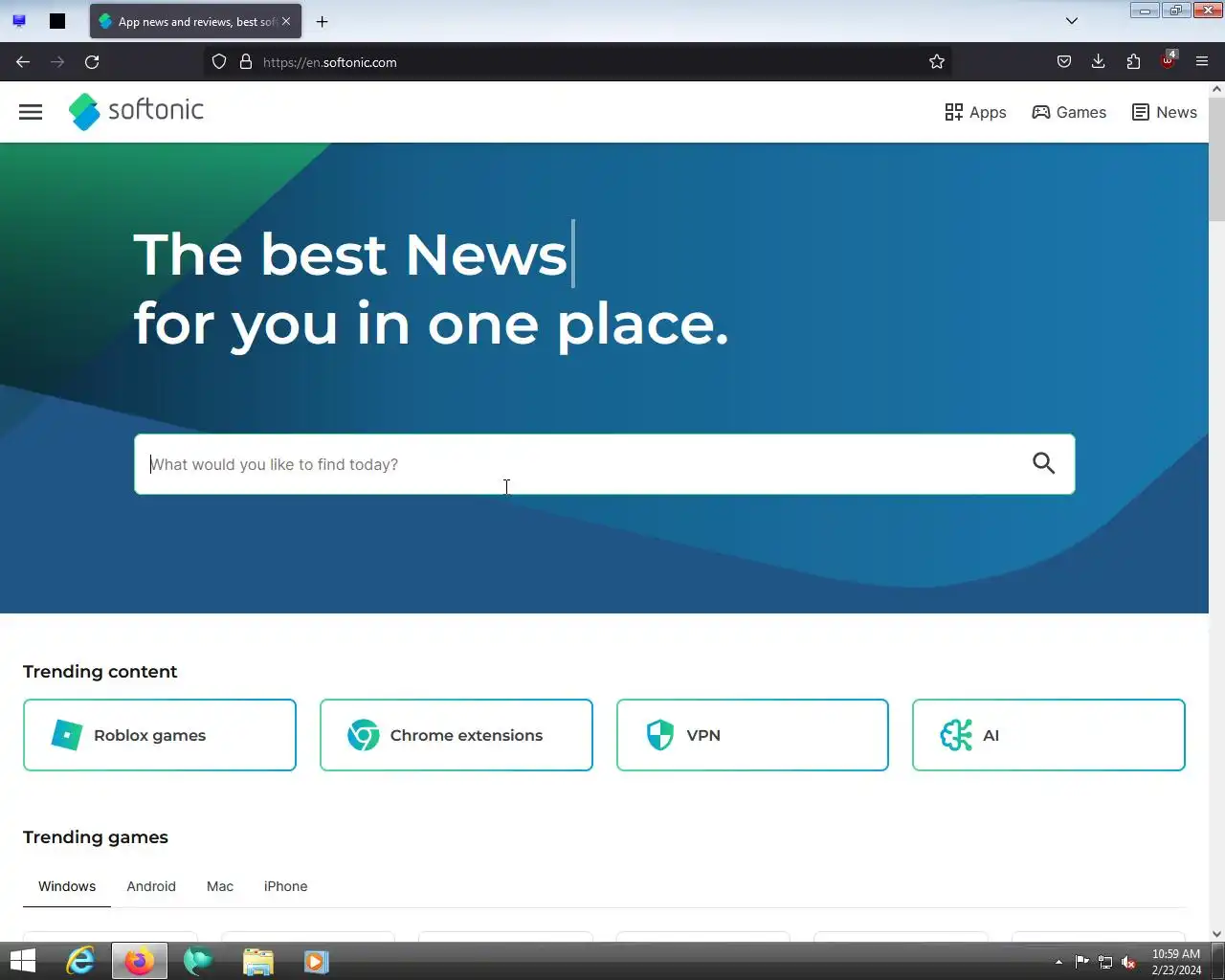The height and width of the screenshot is (980, 1225).
Task: Click the site security padlock icon
Action: pyautogui.click(x=246, y=62)
